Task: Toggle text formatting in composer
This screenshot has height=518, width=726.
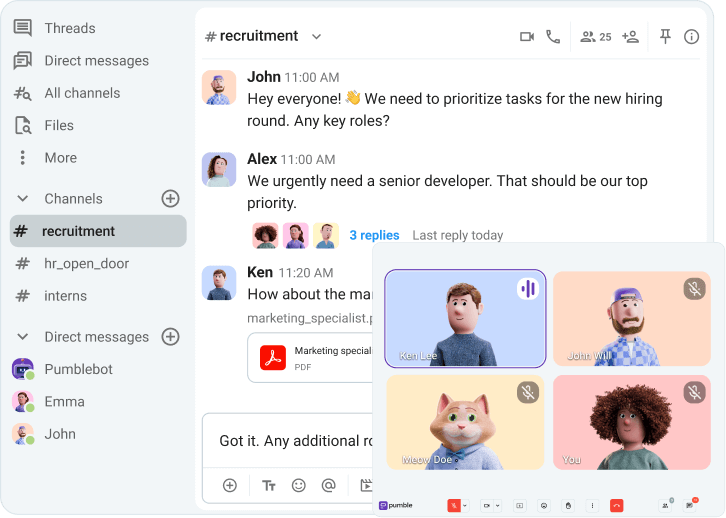Action: [269, 486]
